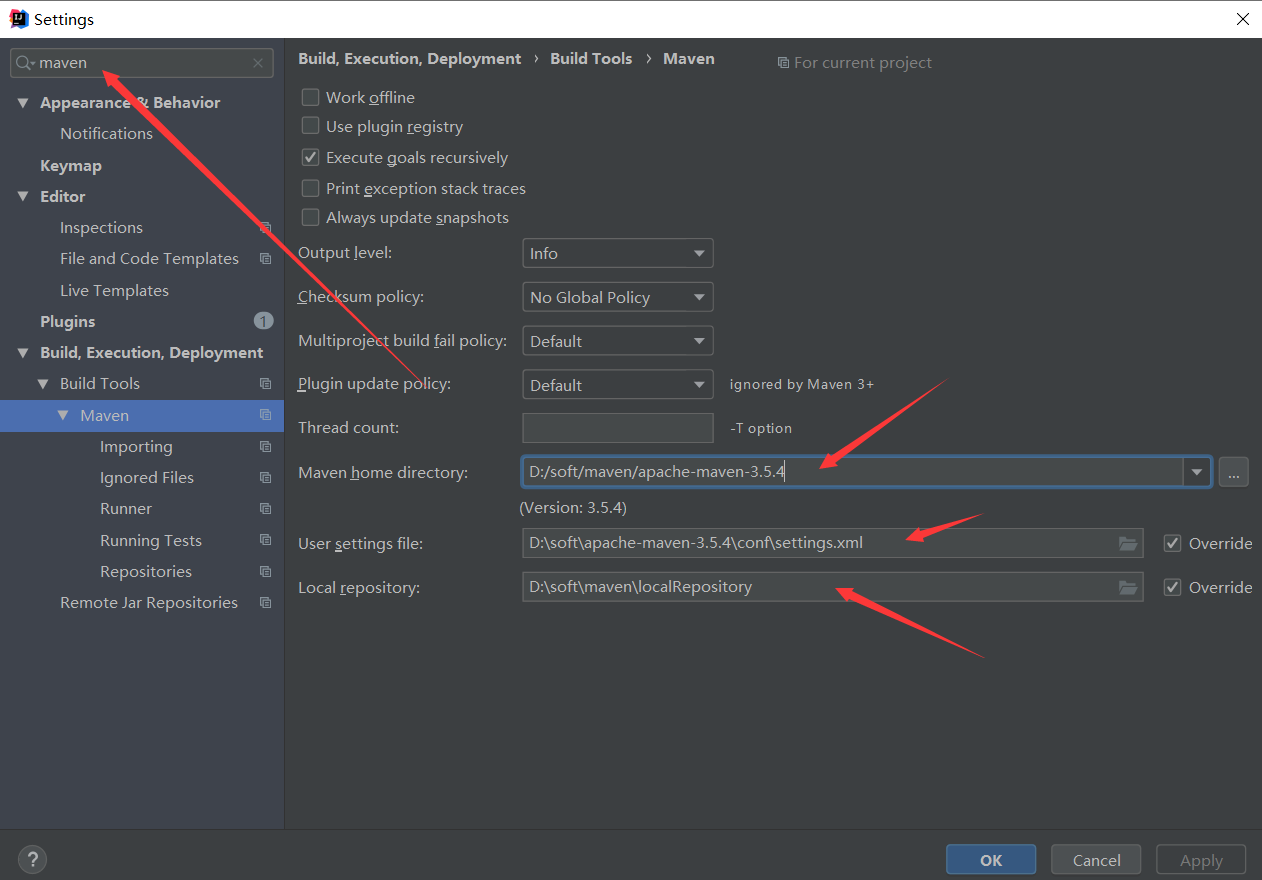
Task: Click project-level icon beside Runner
Action: (x=265, y=509)
